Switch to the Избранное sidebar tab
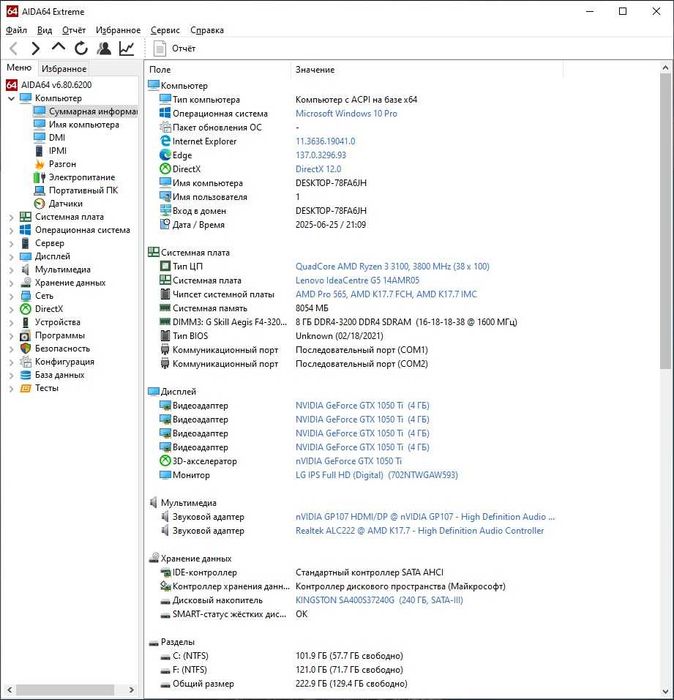The height and width of the screenshot is (700, 674). [64, 69]
